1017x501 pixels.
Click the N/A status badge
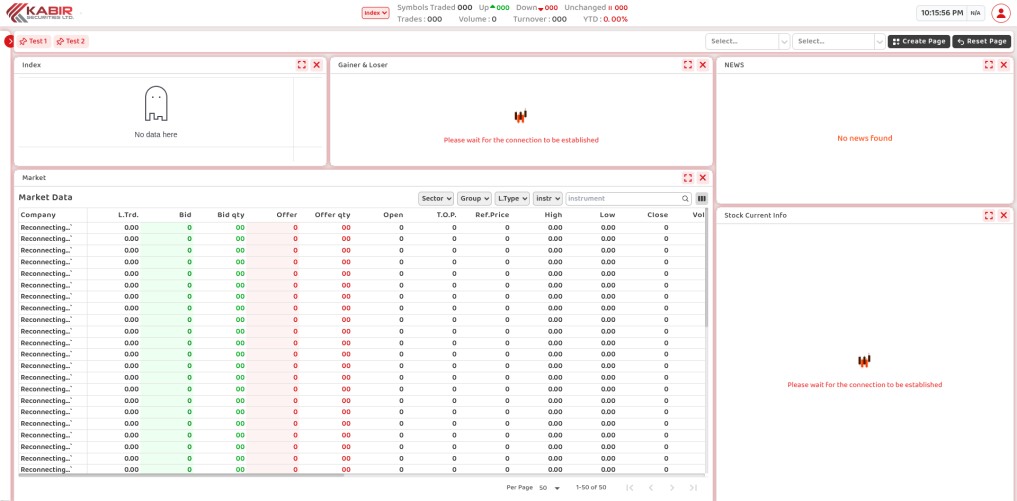coord(975,13)
